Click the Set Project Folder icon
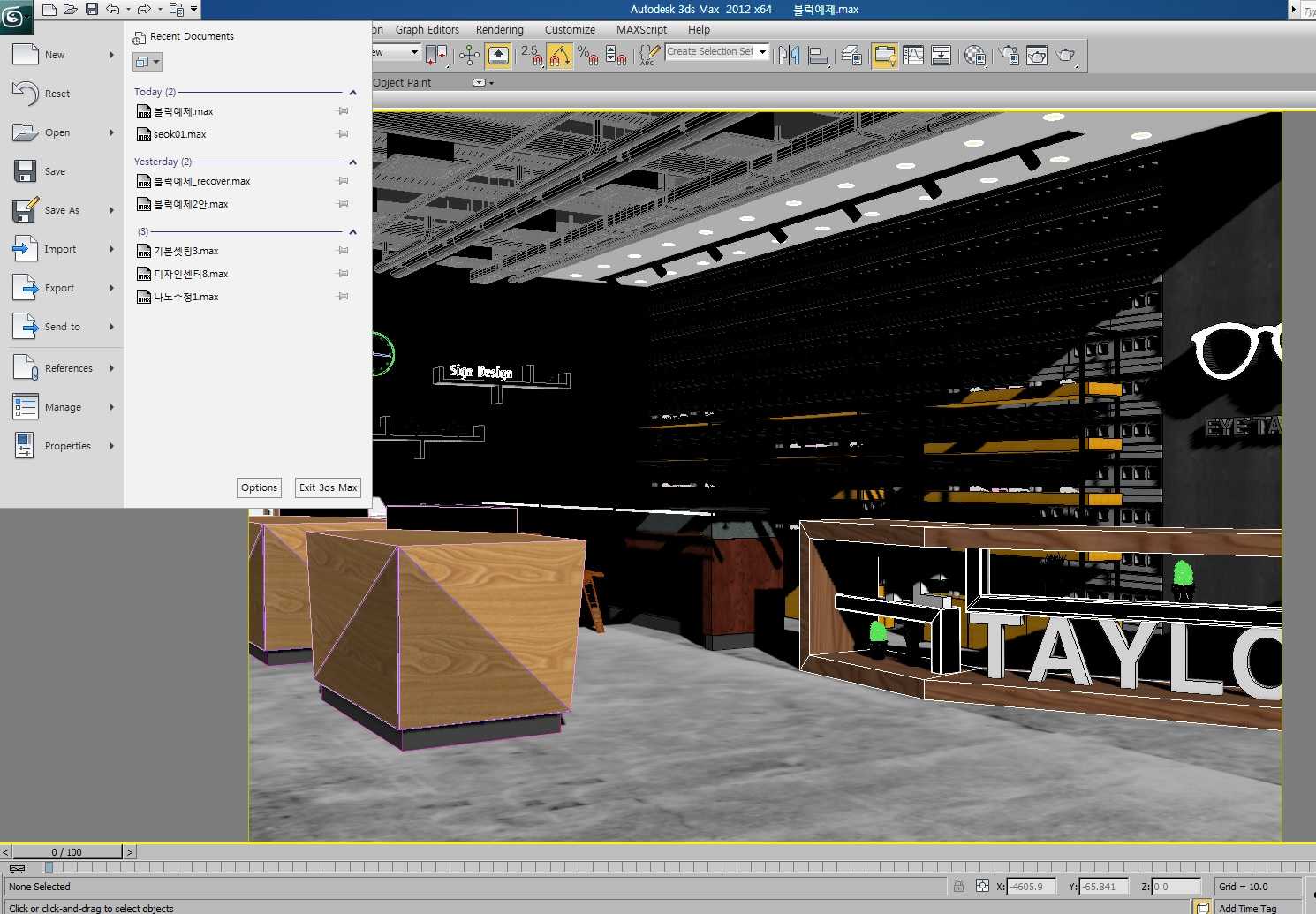 point(177,10)
